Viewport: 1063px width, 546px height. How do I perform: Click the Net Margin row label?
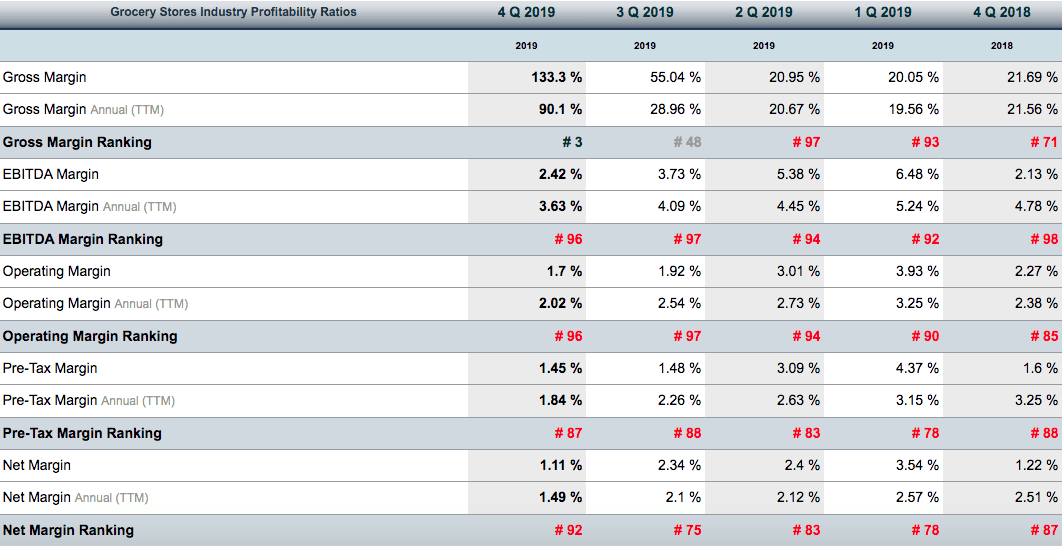pos(37,465)
